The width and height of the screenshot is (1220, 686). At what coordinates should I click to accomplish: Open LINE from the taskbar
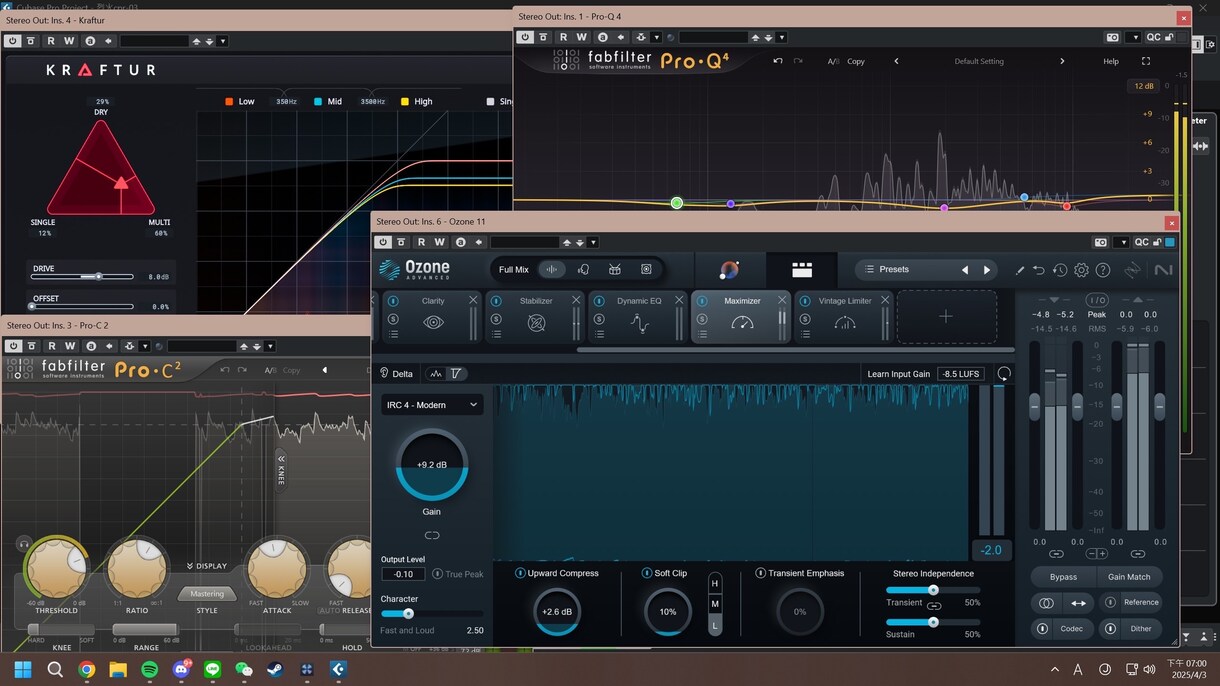pyautogui.click(x=211, y=669)
